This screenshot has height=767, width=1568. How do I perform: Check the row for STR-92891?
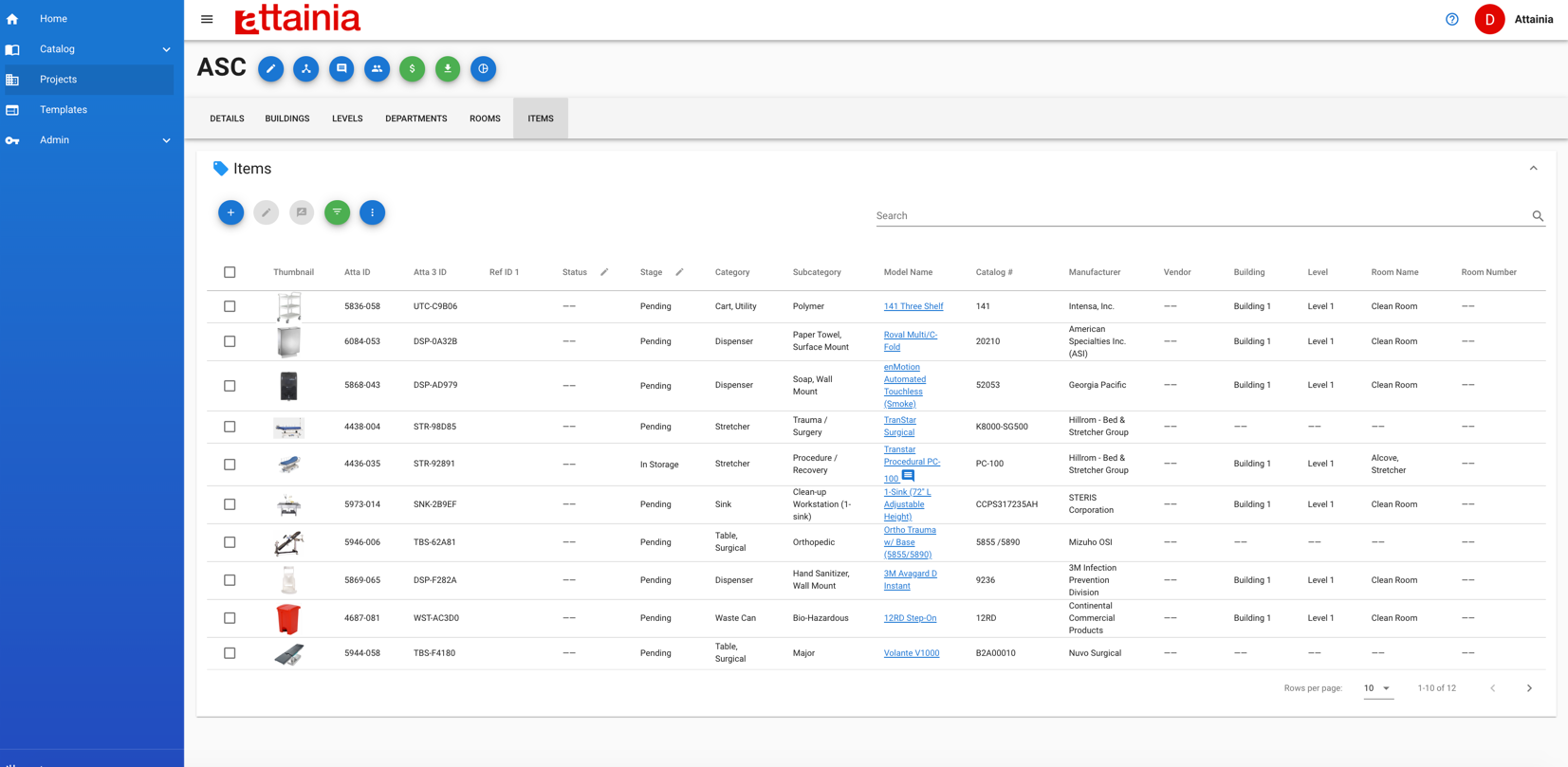230,465
